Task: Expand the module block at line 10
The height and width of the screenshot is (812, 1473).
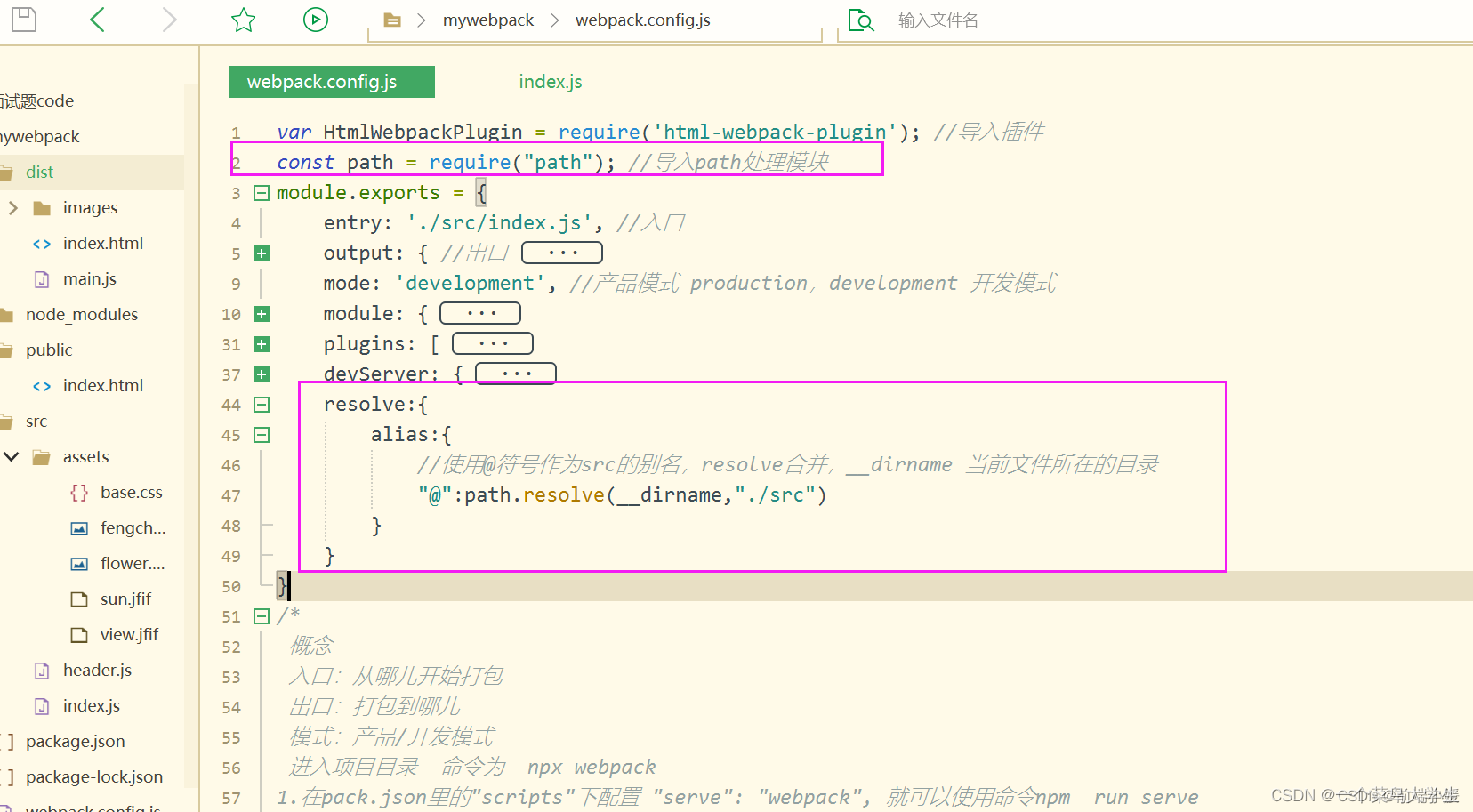Action: click(x=262, y=314)
